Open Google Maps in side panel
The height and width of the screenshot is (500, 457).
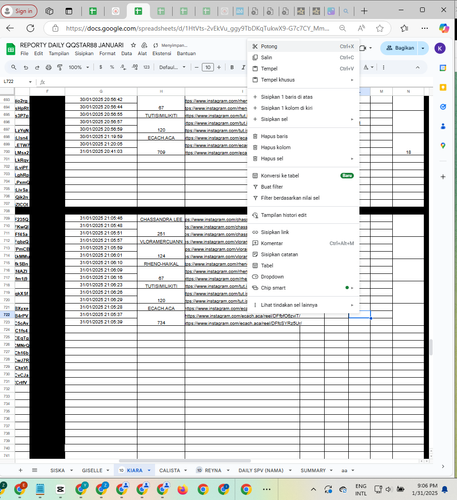[x=443, y=146]
